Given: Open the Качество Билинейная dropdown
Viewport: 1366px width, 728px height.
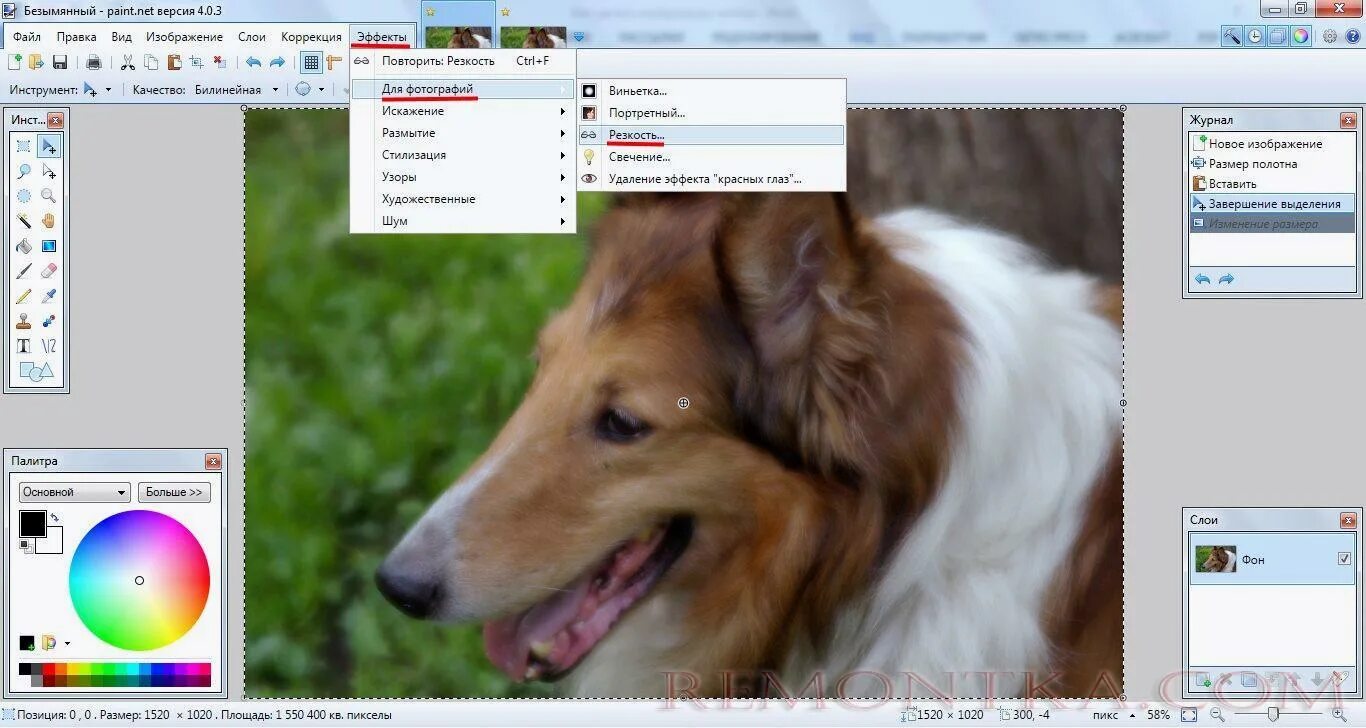Looking at the screenshot, I should click(x=238, y=89).
